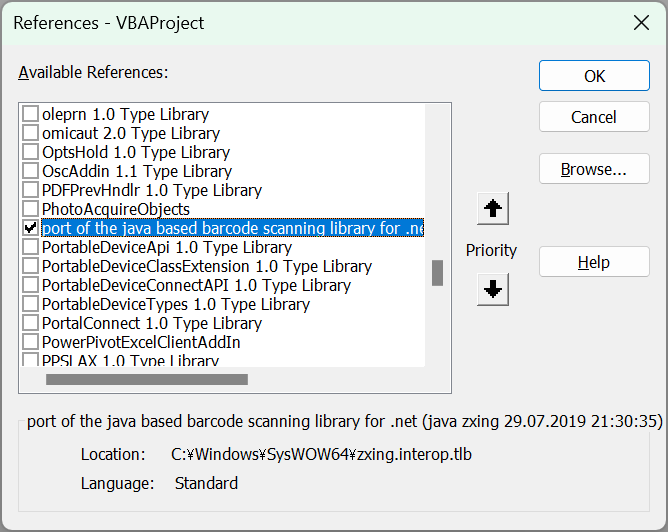Click the Available References label
The image size is (668, 532).
(x=93, y=72)
